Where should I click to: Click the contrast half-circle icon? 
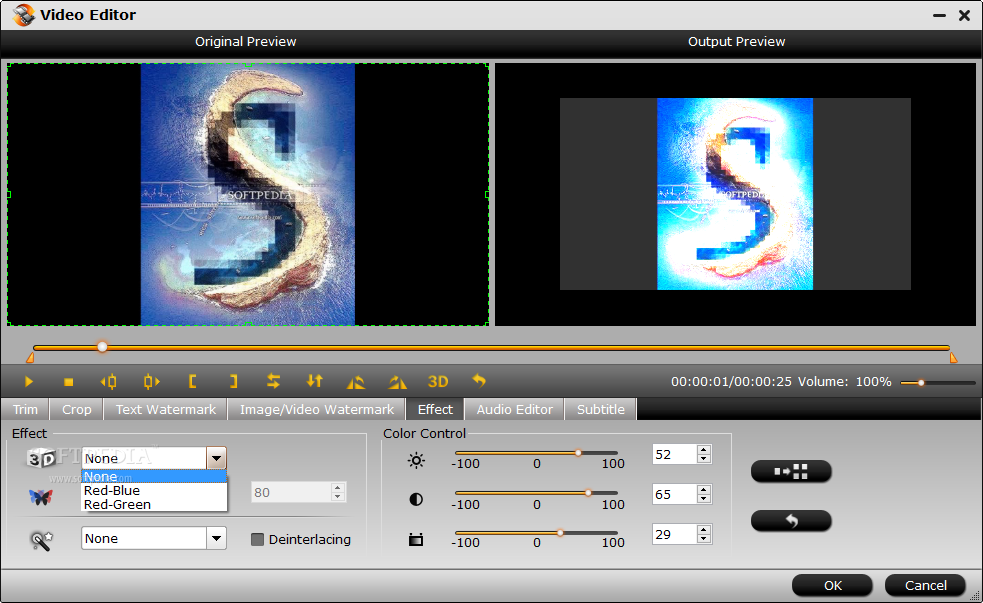point(416,500)
